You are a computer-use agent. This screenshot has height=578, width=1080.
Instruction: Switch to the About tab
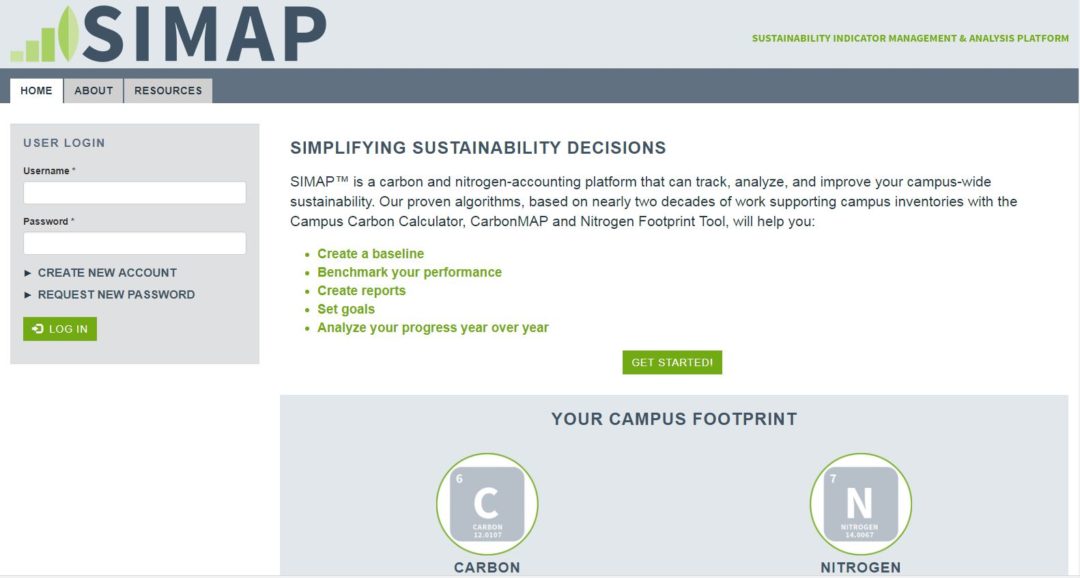tap(94, 90)
